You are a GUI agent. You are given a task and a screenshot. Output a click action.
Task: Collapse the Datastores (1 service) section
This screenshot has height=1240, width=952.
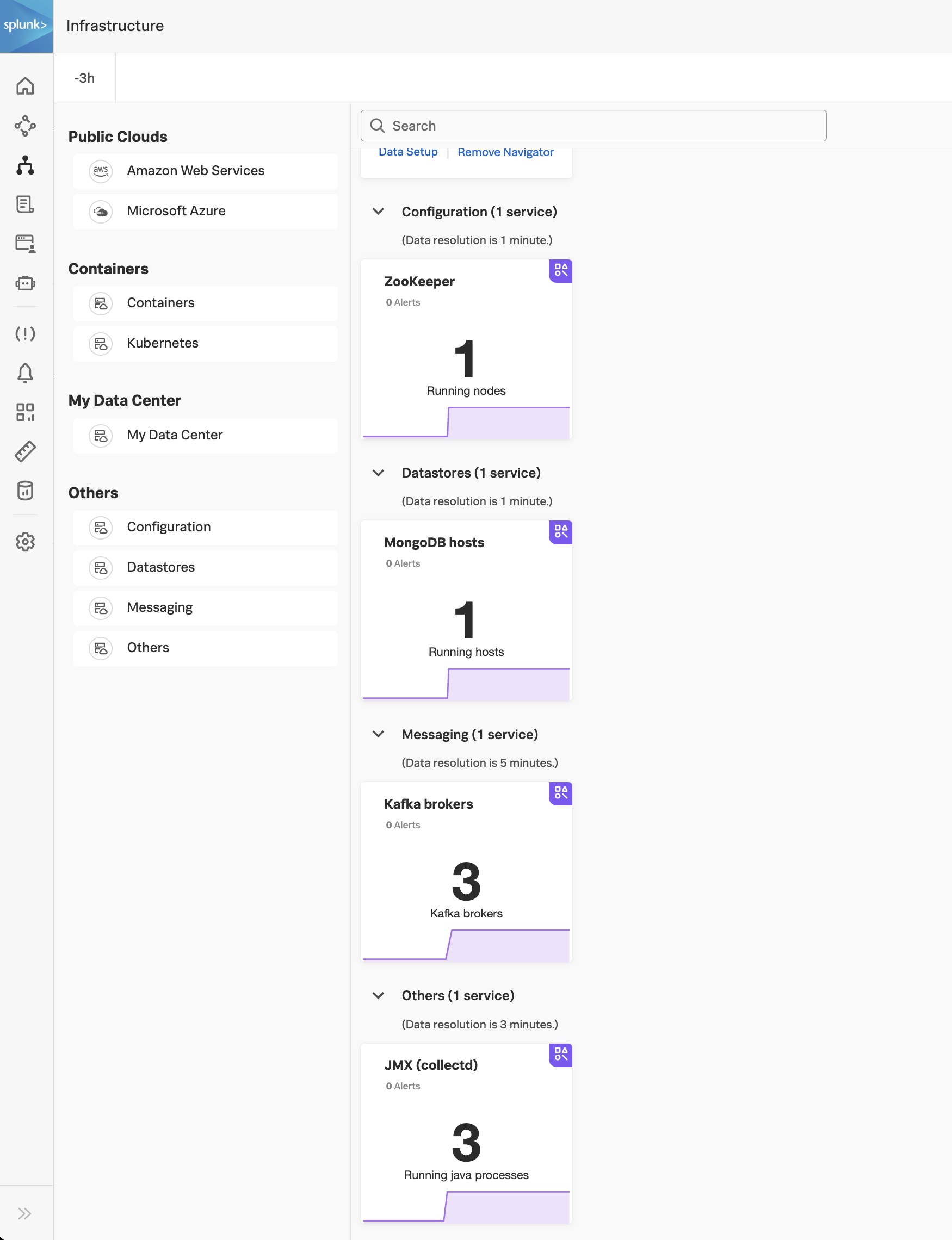tap(379, 473)
